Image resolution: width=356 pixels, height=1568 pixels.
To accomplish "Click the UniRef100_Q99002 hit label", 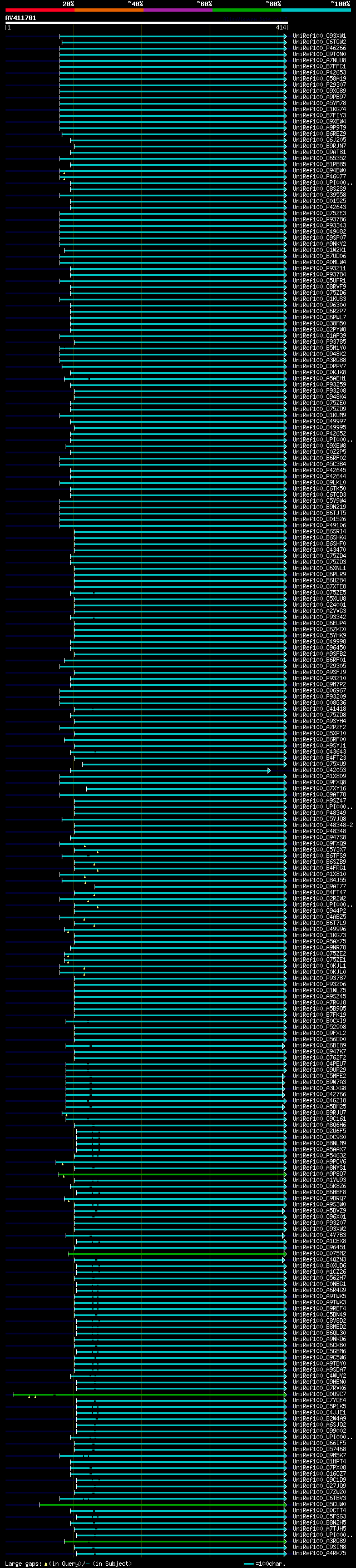I will pyautogui.click(x=319, y=1431).
